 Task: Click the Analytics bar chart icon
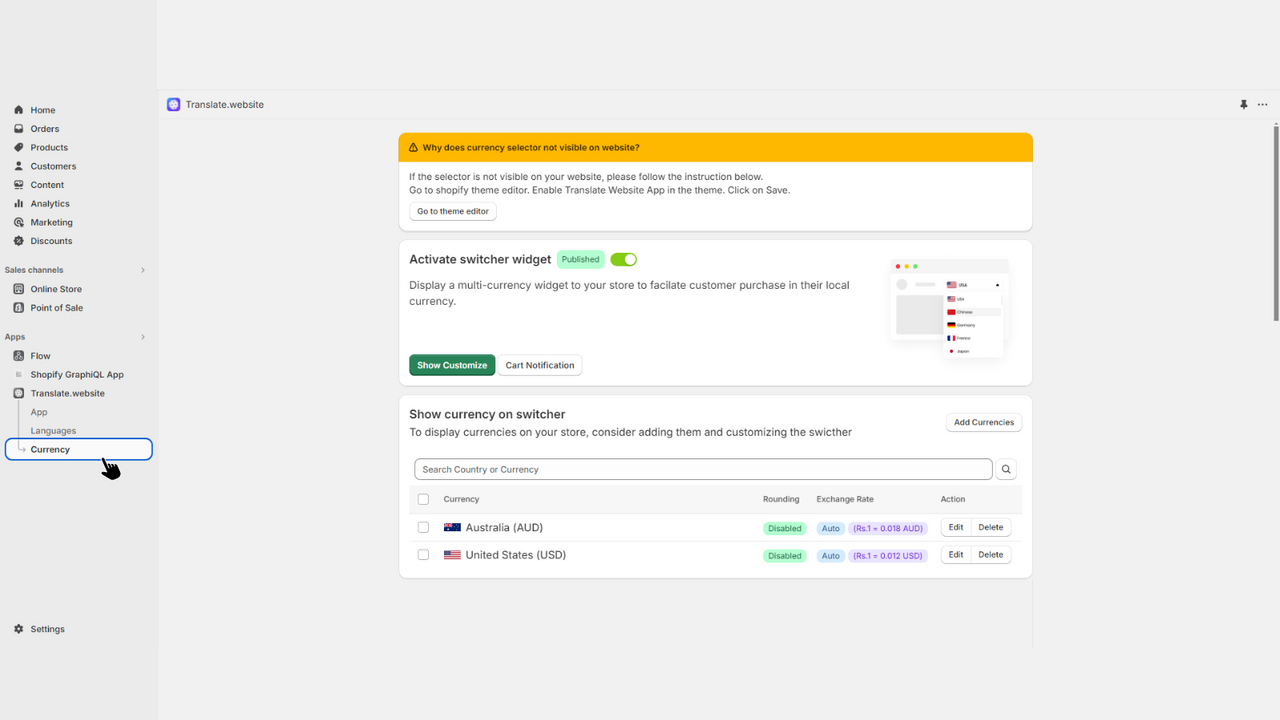(x=19, y=203)
